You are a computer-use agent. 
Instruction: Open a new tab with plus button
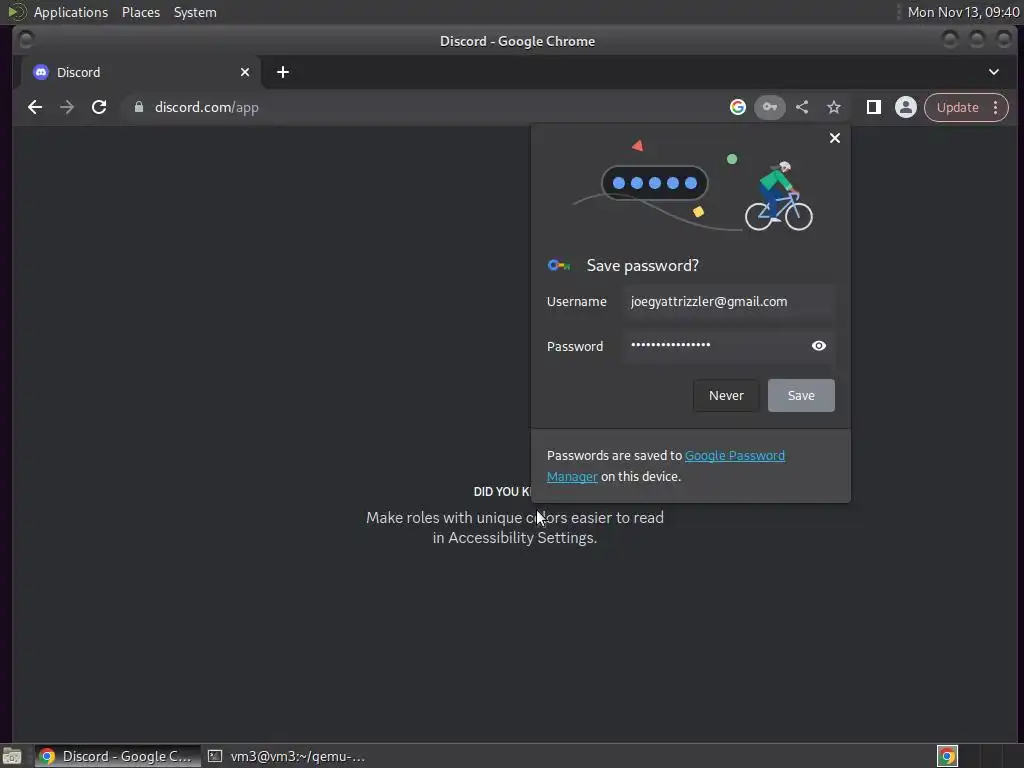[283, 72]
